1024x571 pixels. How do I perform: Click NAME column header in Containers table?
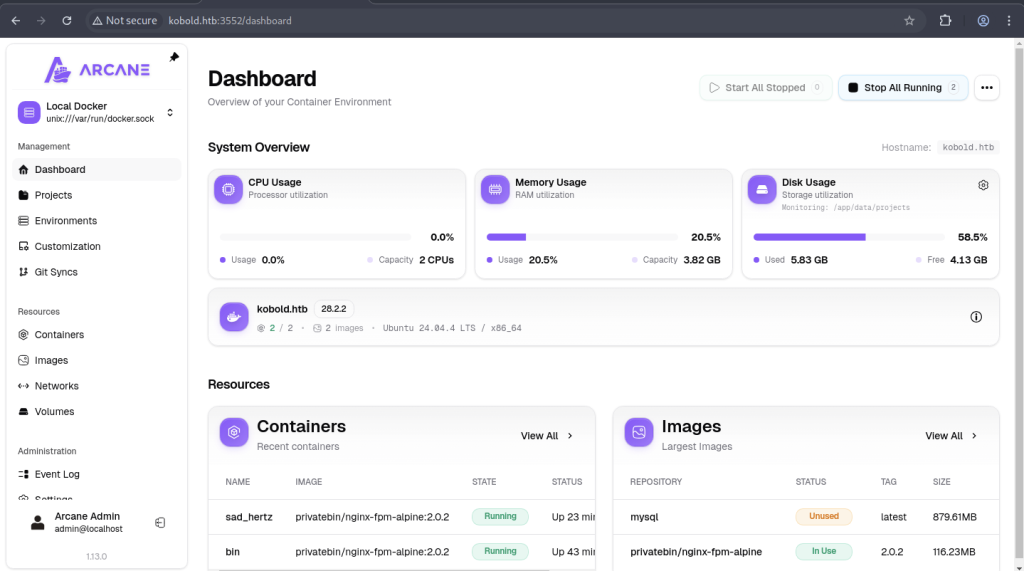(238, 481)
